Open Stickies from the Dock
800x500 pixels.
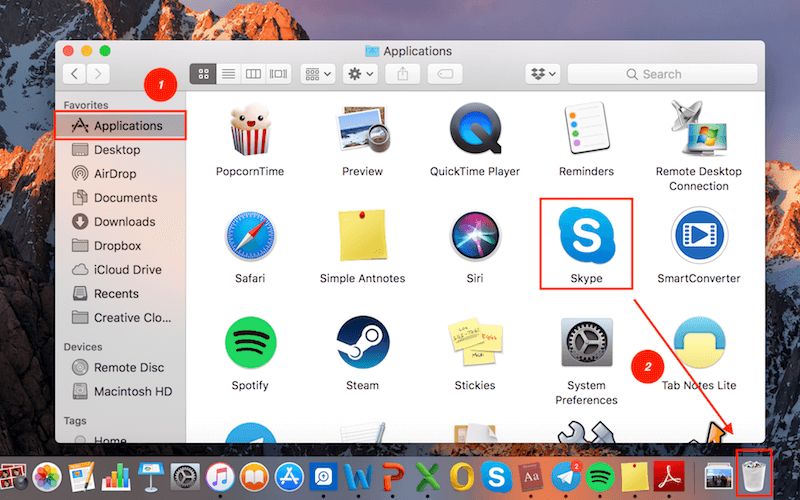point(635,478)
